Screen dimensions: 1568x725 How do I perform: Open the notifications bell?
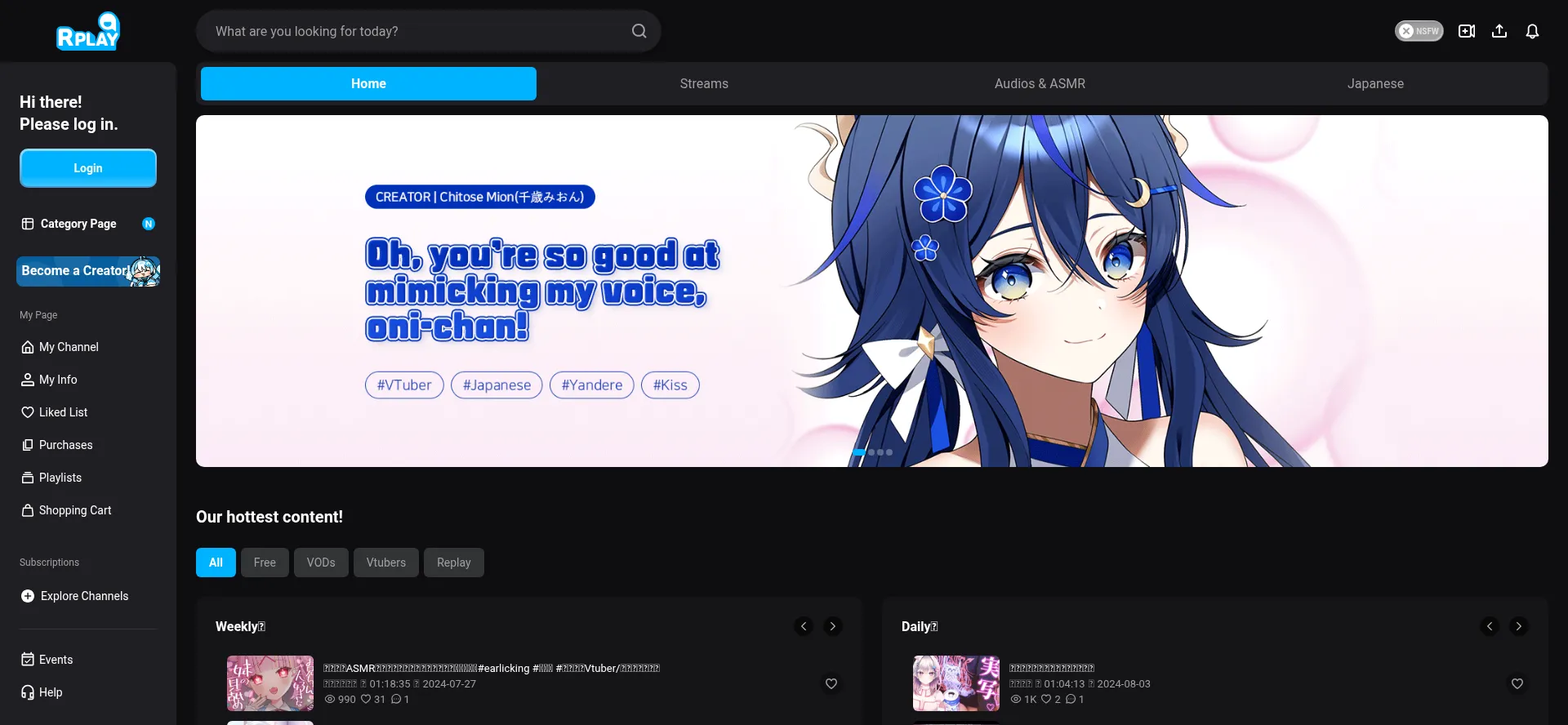1532,31
